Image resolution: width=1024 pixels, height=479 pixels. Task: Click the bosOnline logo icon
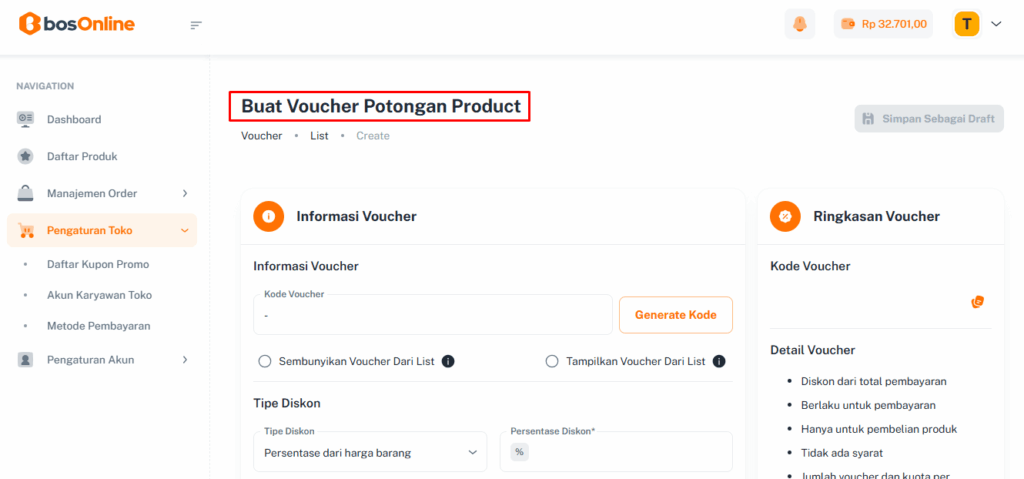[x=30, y=24]
